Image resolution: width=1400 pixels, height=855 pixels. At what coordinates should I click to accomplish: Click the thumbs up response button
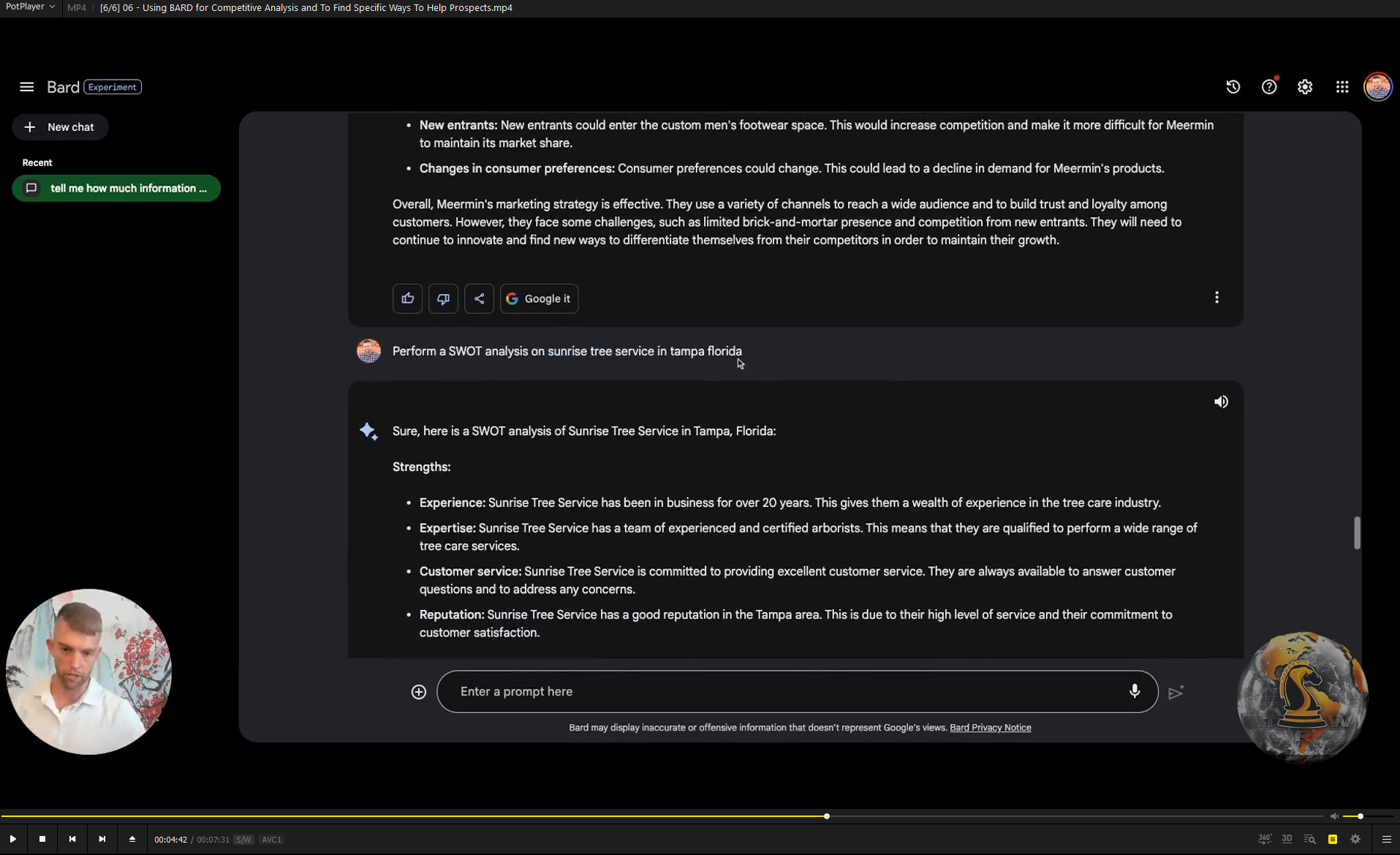click(407, 298)
